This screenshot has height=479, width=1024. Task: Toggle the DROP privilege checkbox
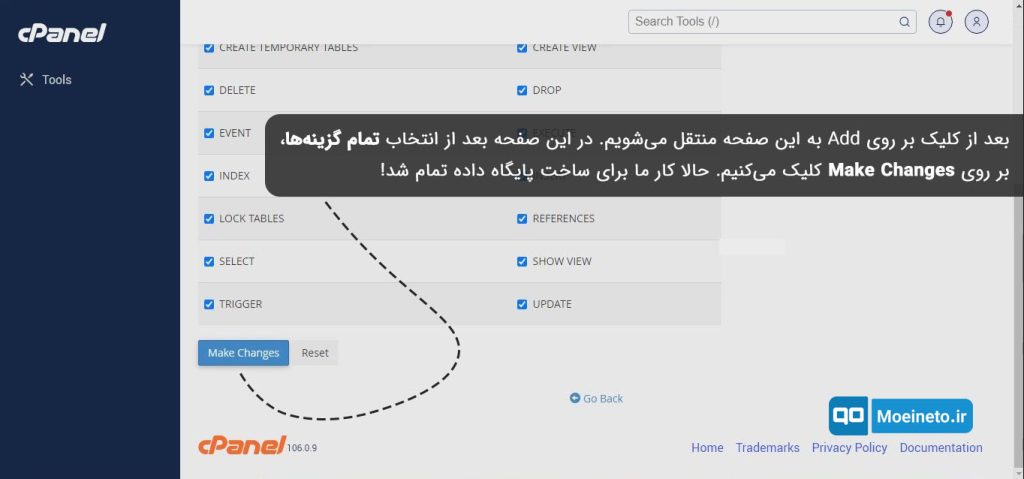[522, 90]
